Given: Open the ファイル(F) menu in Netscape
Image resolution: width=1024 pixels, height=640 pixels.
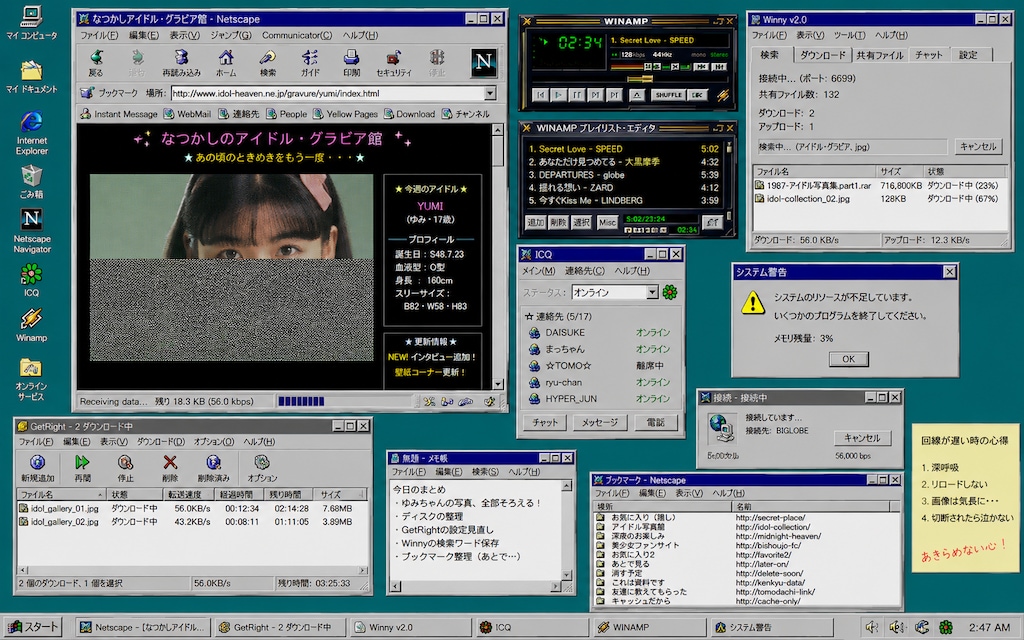Looking at the screenshot, I should click(99, 35).
